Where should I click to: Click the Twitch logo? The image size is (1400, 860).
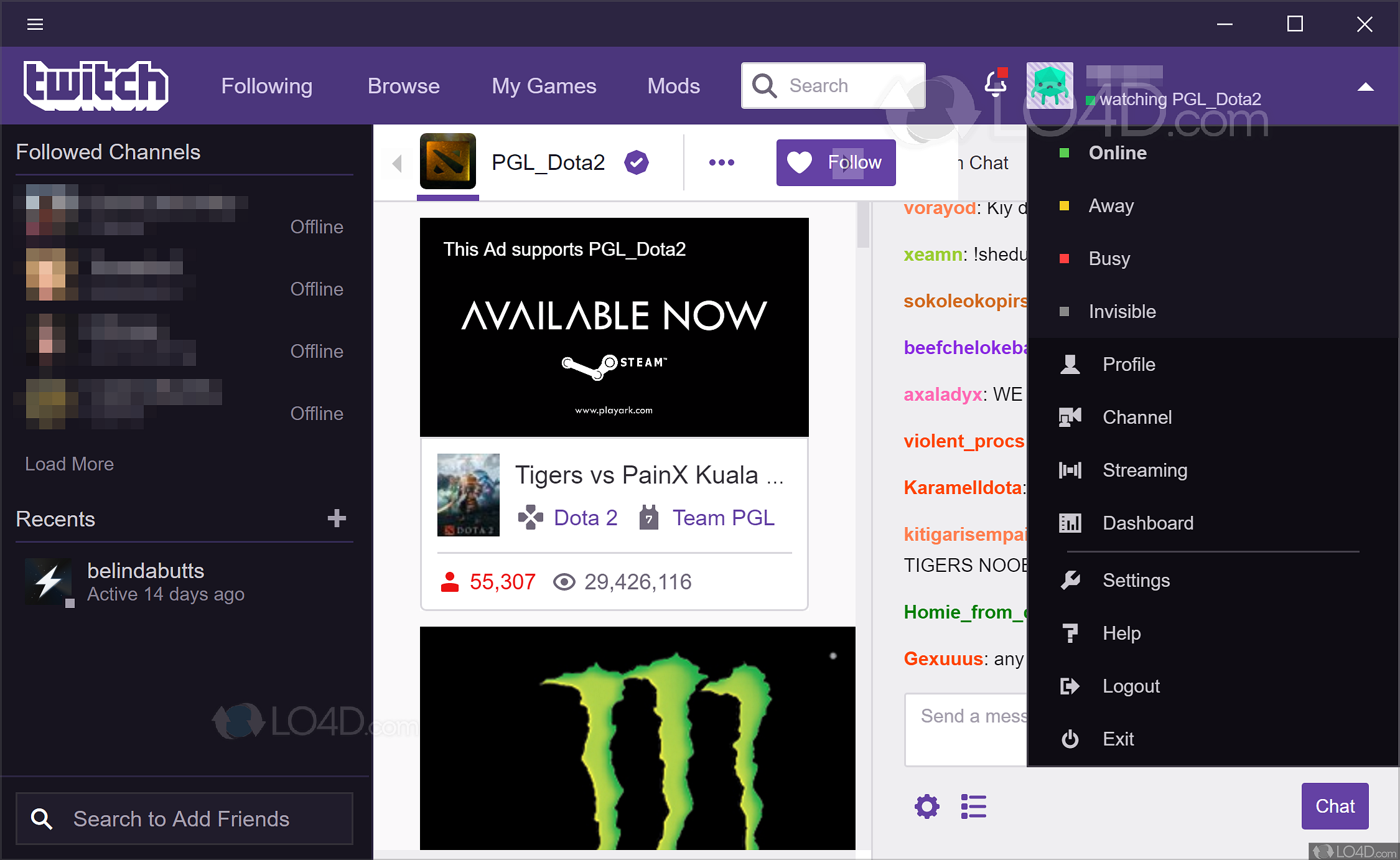tap(96, 86)
